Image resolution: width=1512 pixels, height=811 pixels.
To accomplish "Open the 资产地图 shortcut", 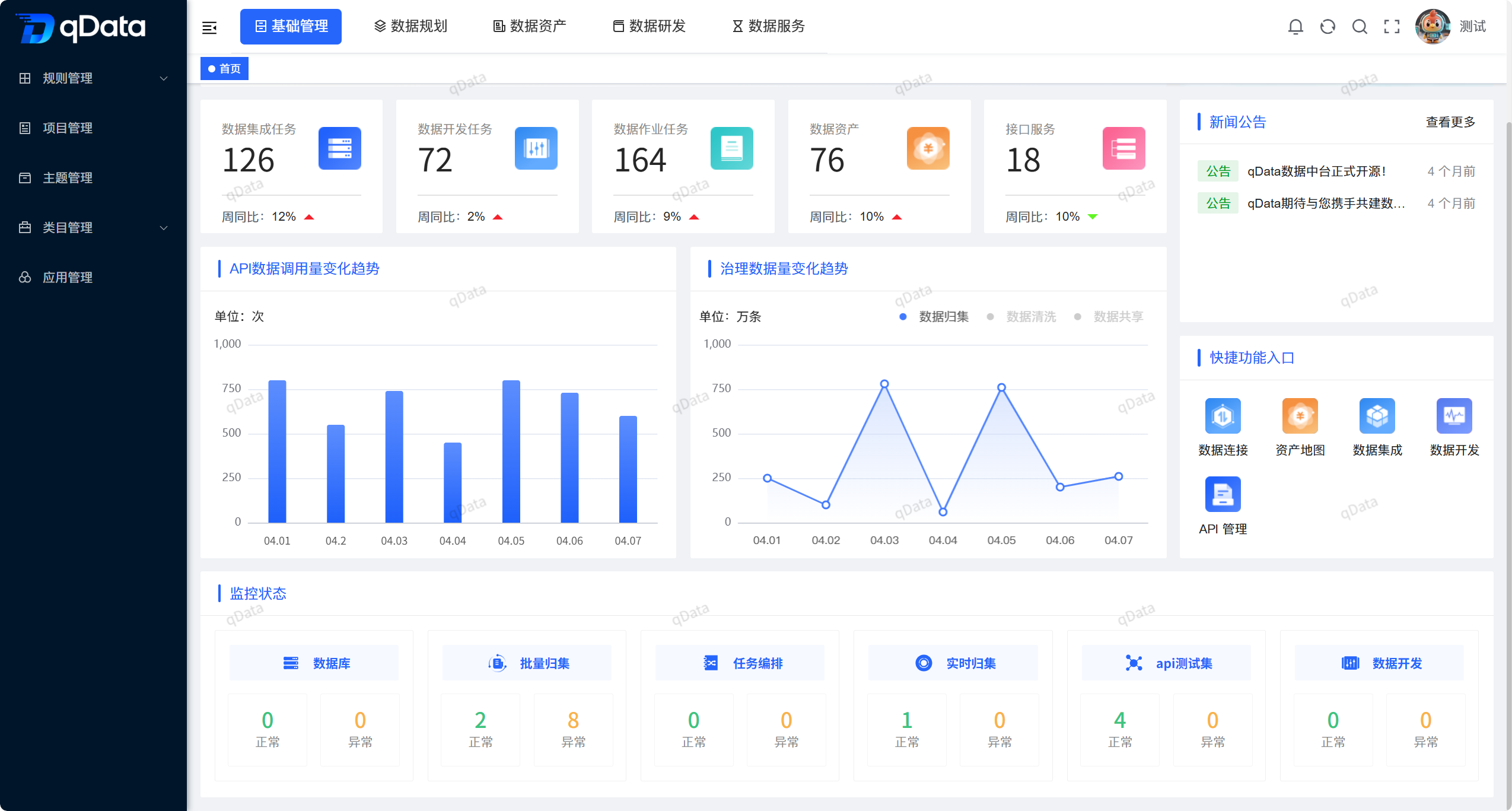I will click(x=1300, y=427).
